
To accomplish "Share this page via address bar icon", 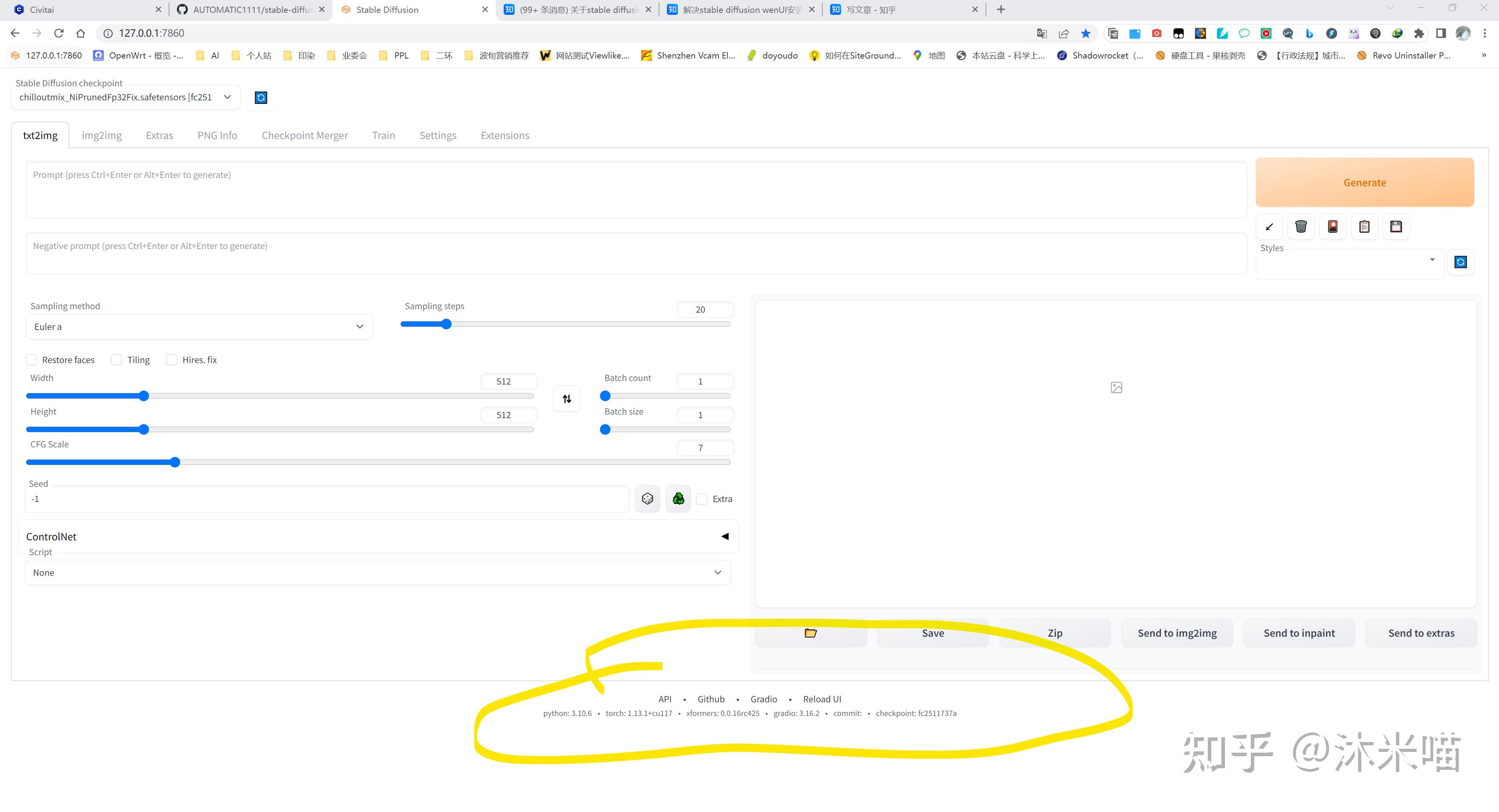I will point(1064,33).
